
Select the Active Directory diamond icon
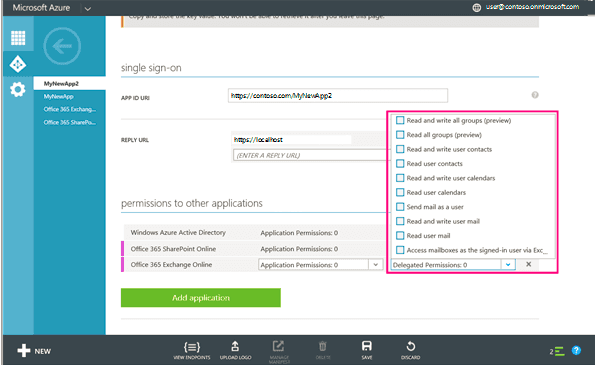tap(18, 64)
